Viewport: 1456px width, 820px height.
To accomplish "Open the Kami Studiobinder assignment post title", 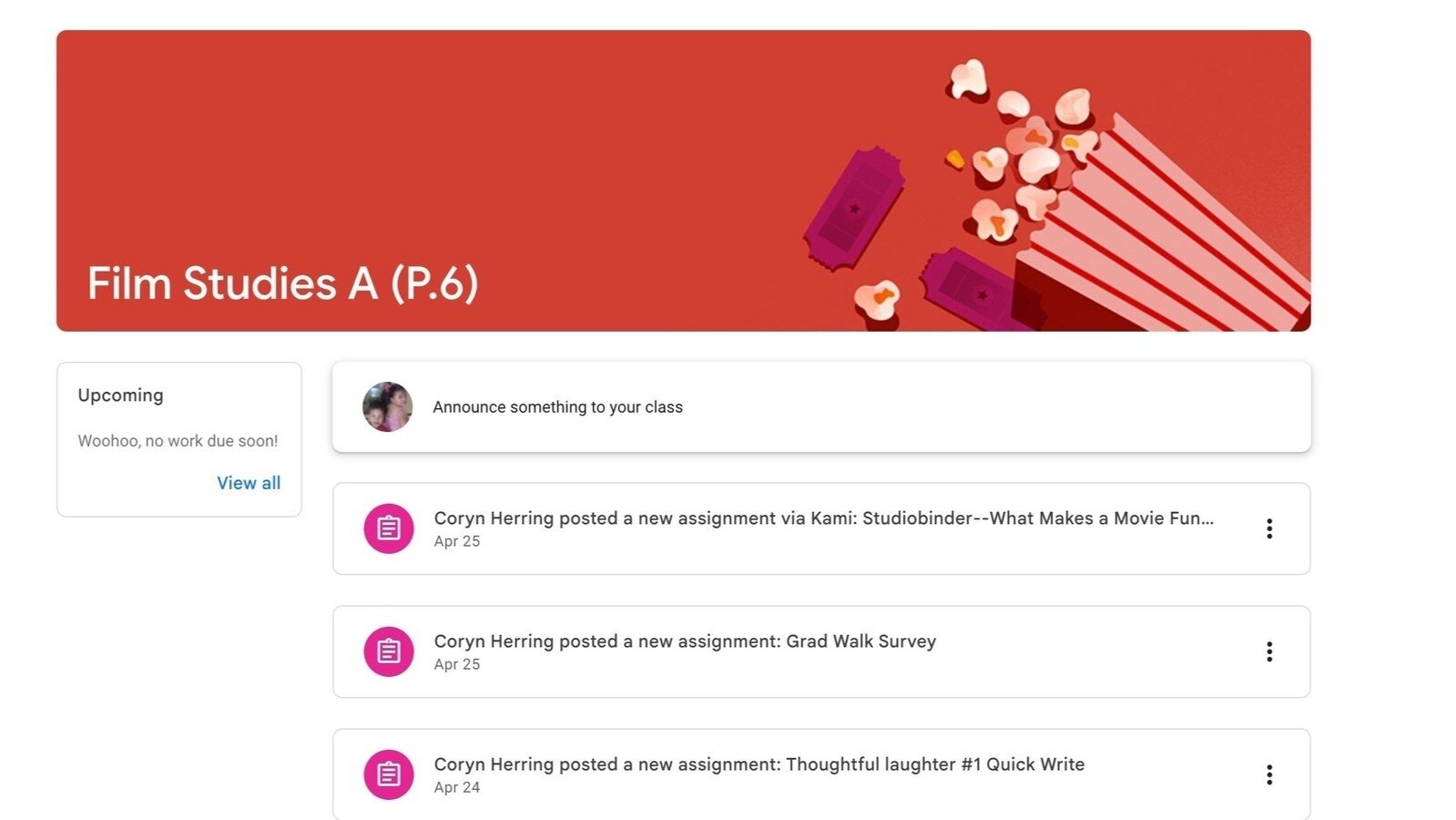I will click(x=823, y=518).
